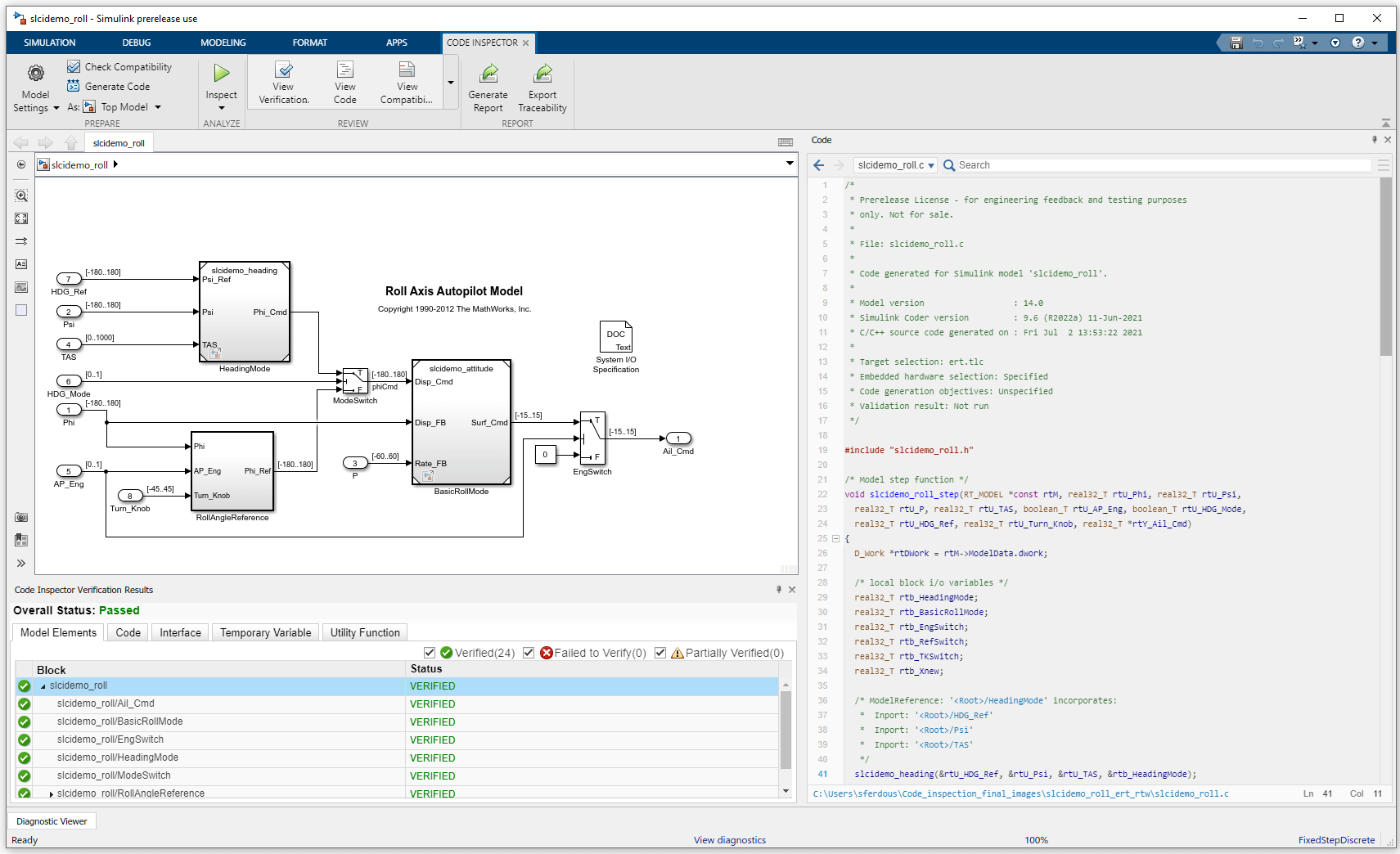
Task: Open the Top Model dropdown
Action: coord(158,107)
